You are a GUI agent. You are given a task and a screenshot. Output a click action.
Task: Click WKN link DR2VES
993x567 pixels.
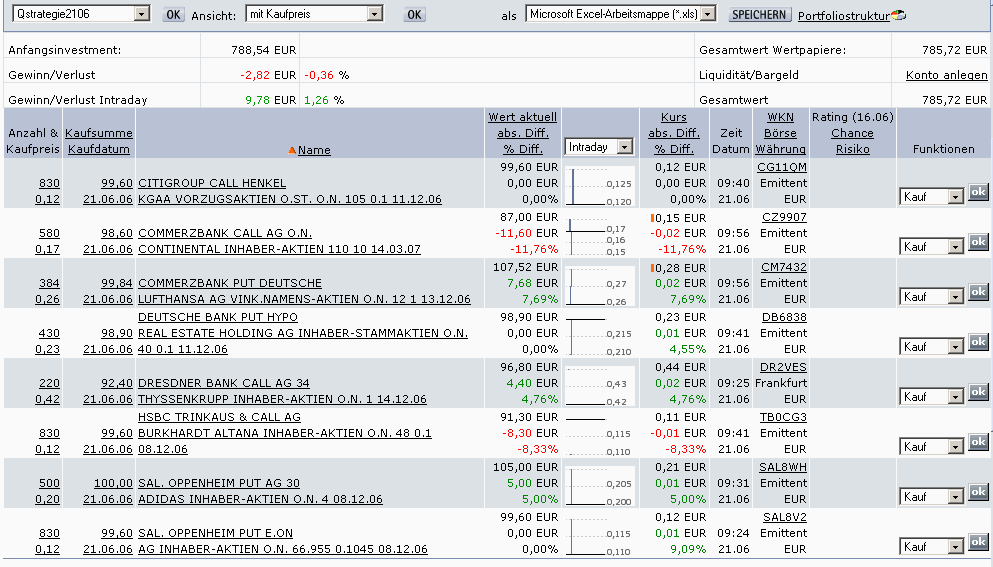coord(783,367)
